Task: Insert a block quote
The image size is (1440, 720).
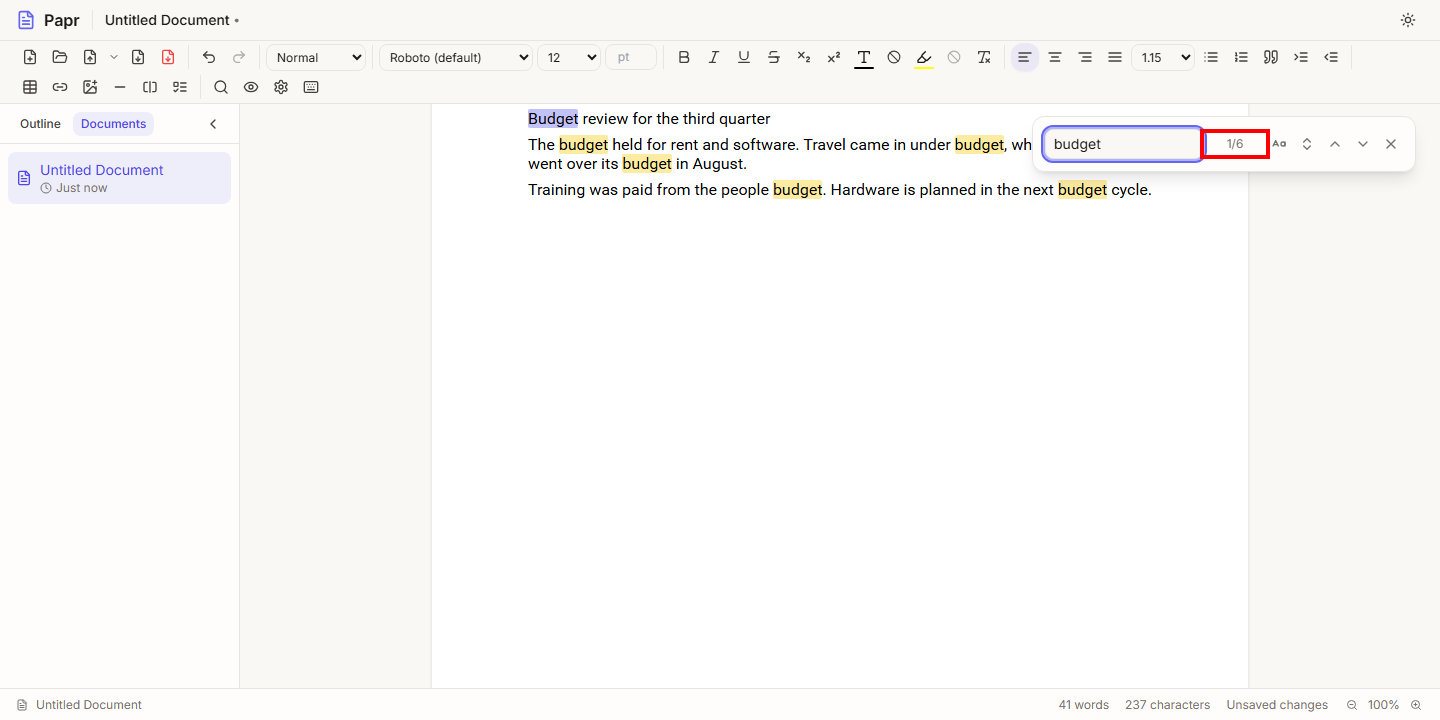Action: point(1271,57)
